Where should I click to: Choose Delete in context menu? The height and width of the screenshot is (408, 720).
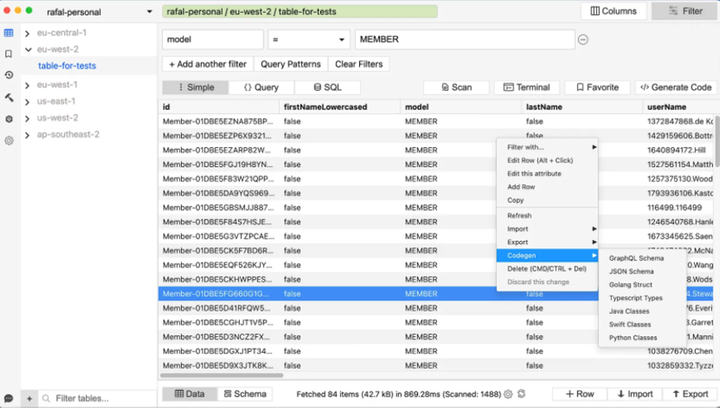(x=547, y=269)
